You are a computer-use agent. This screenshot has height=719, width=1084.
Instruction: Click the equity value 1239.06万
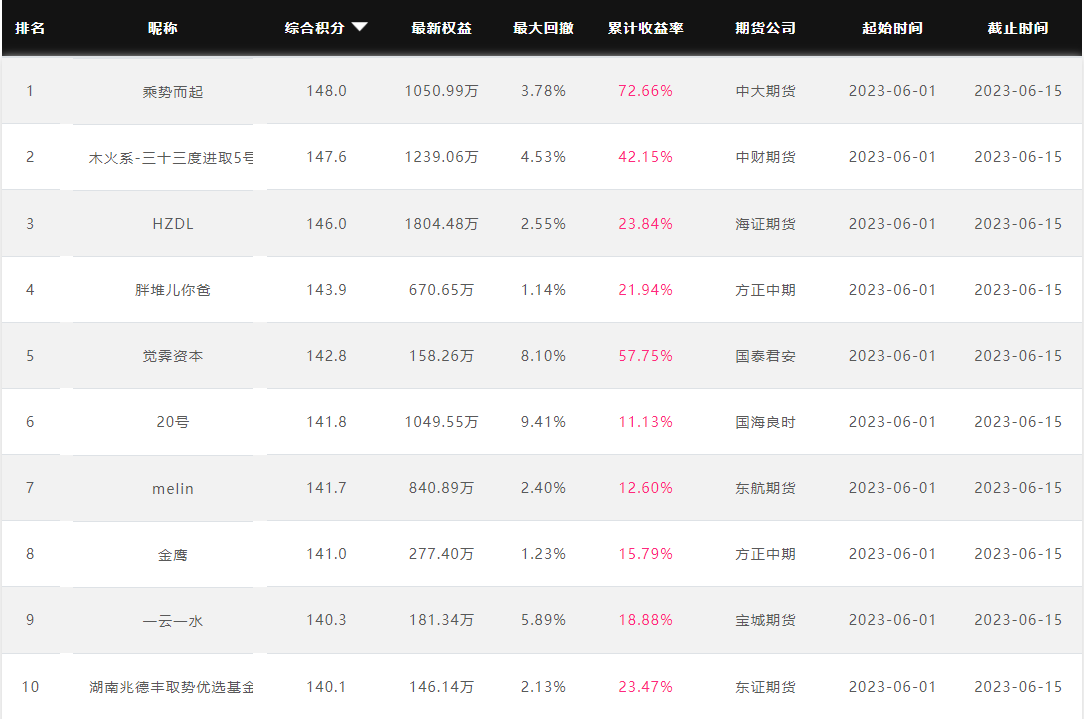[x=442, y=157]
